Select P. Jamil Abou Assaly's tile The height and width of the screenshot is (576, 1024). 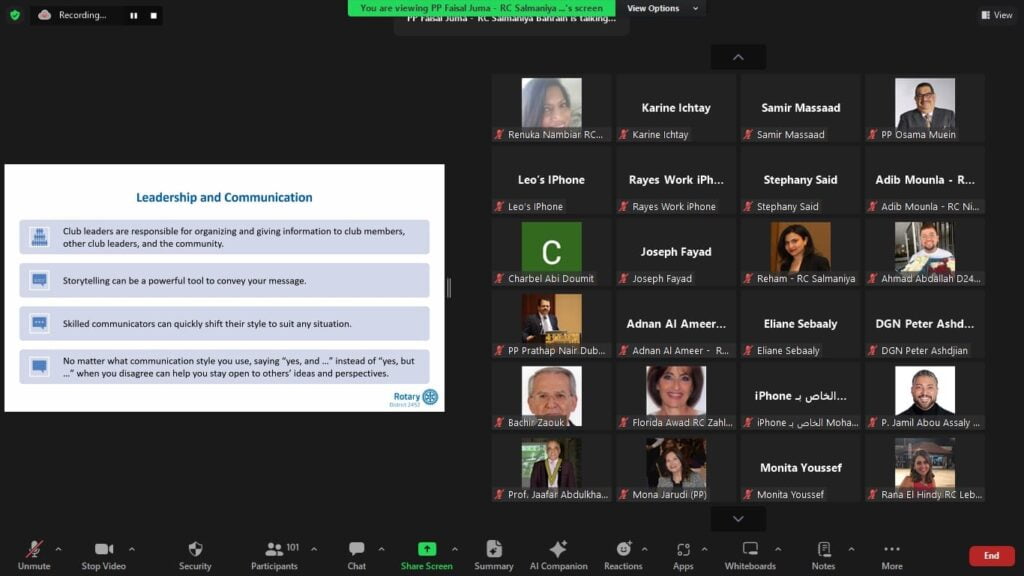(x=925, y=396)
